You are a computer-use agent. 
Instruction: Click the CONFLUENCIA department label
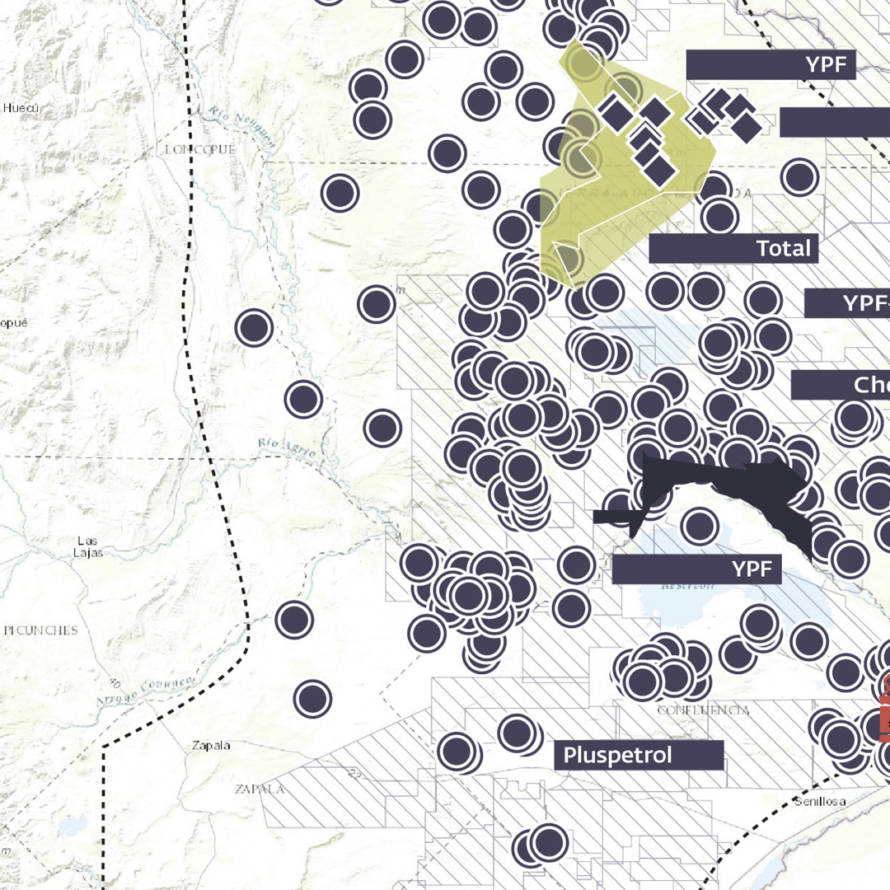[x=703, y=710]
